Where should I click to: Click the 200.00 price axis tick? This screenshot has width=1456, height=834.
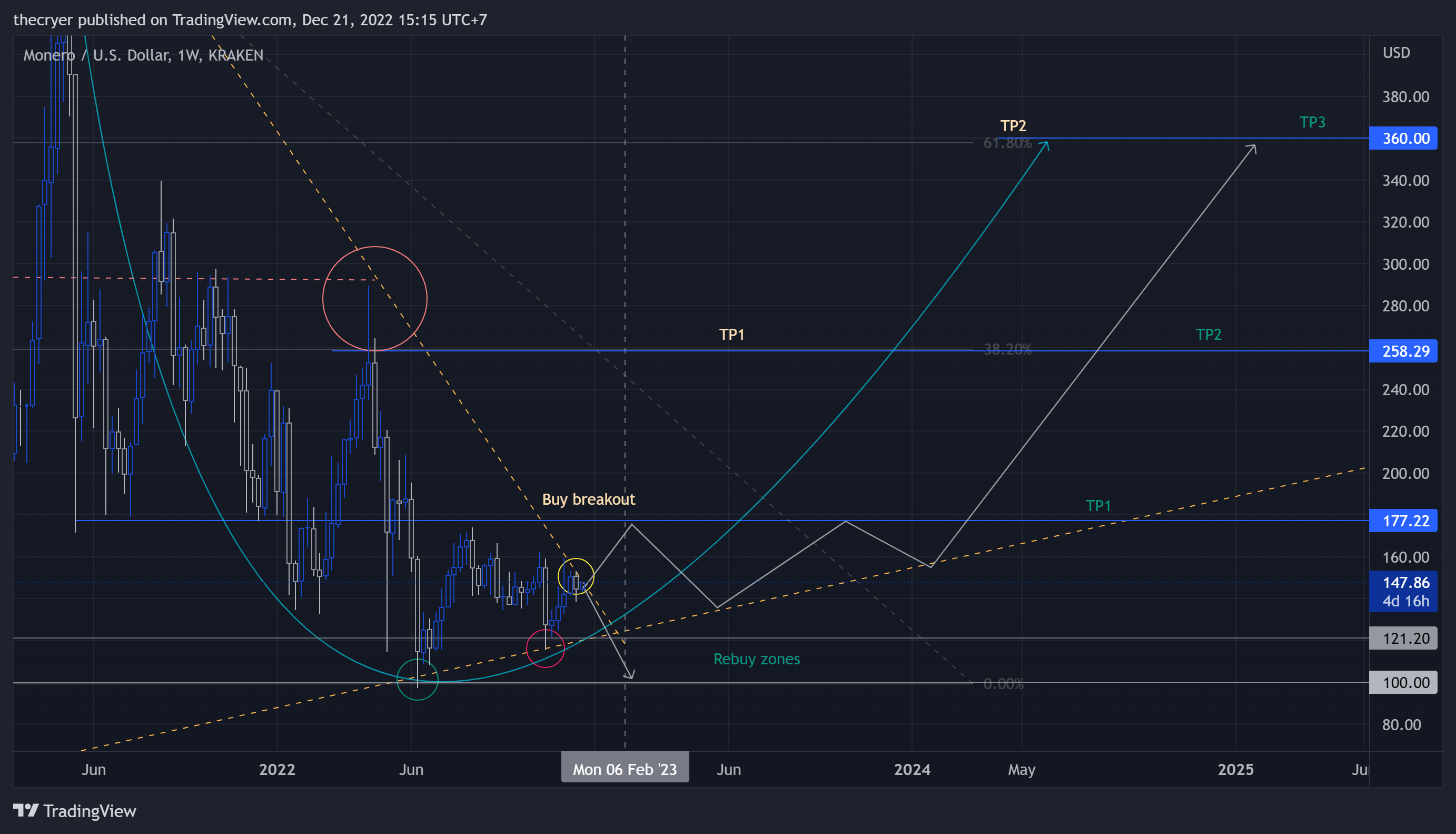pos(1405,474)
